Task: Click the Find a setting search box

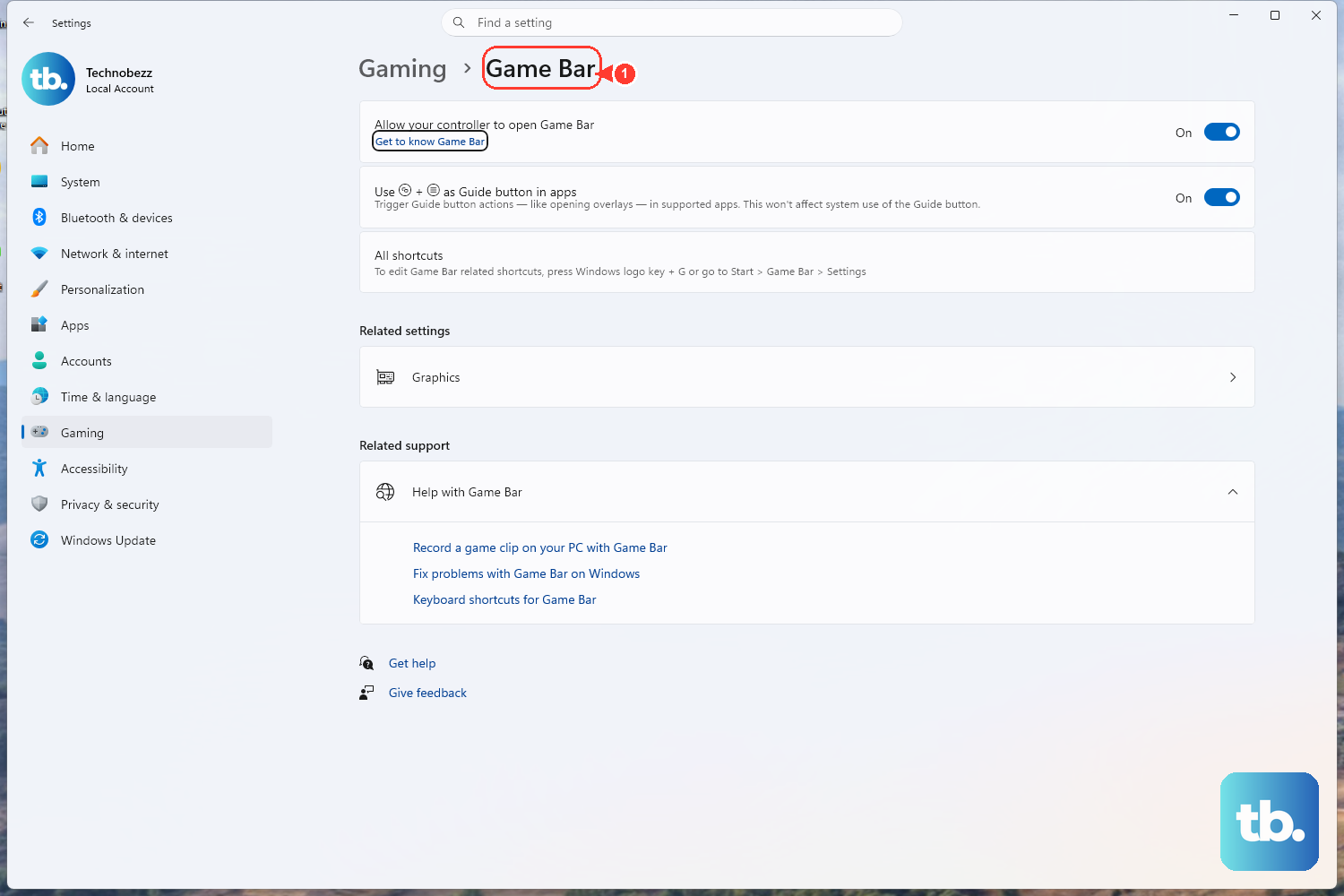Action: click(671, 22)
